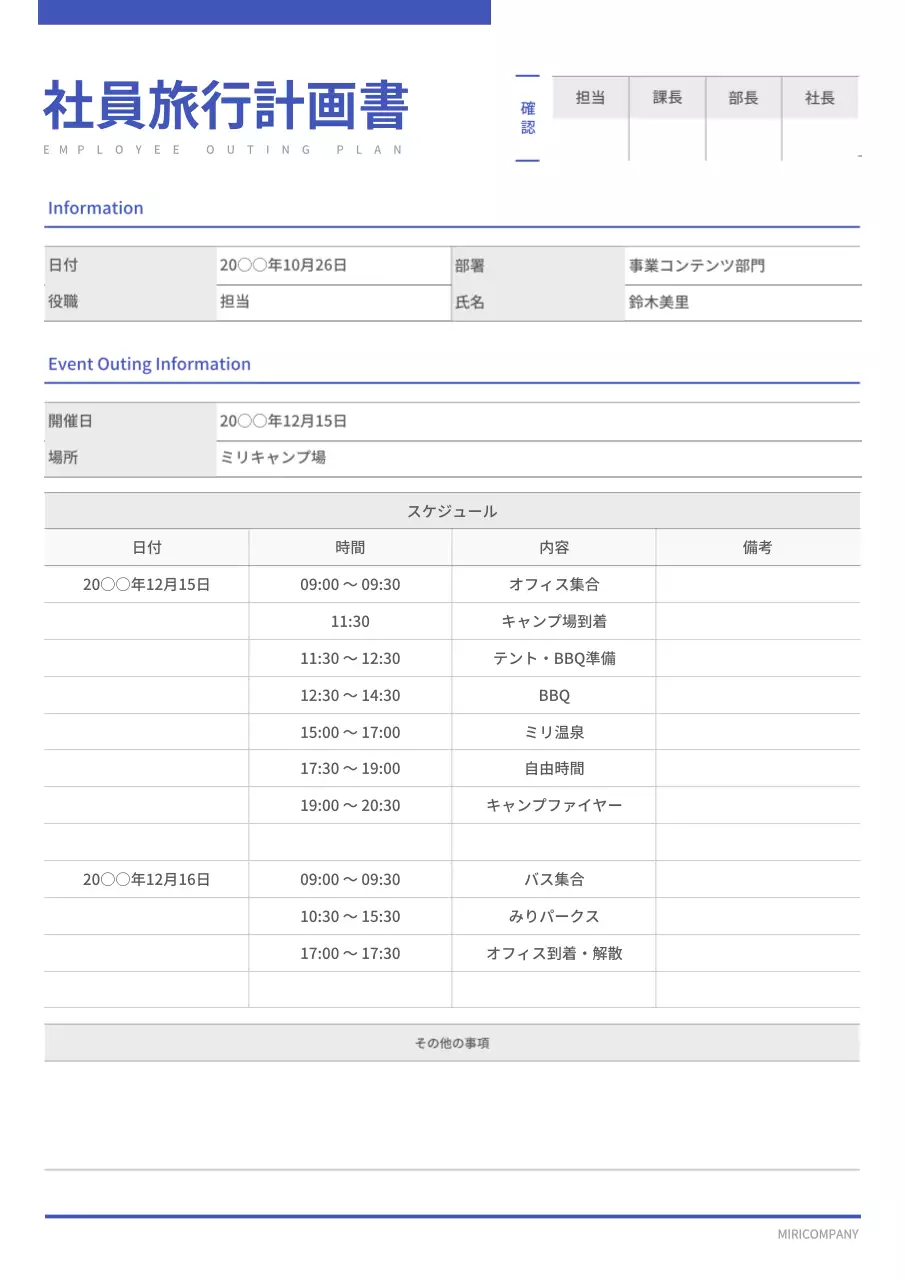Click the スケジュール table header
This screenshot has width=905, height=1280.
point(451,510)
